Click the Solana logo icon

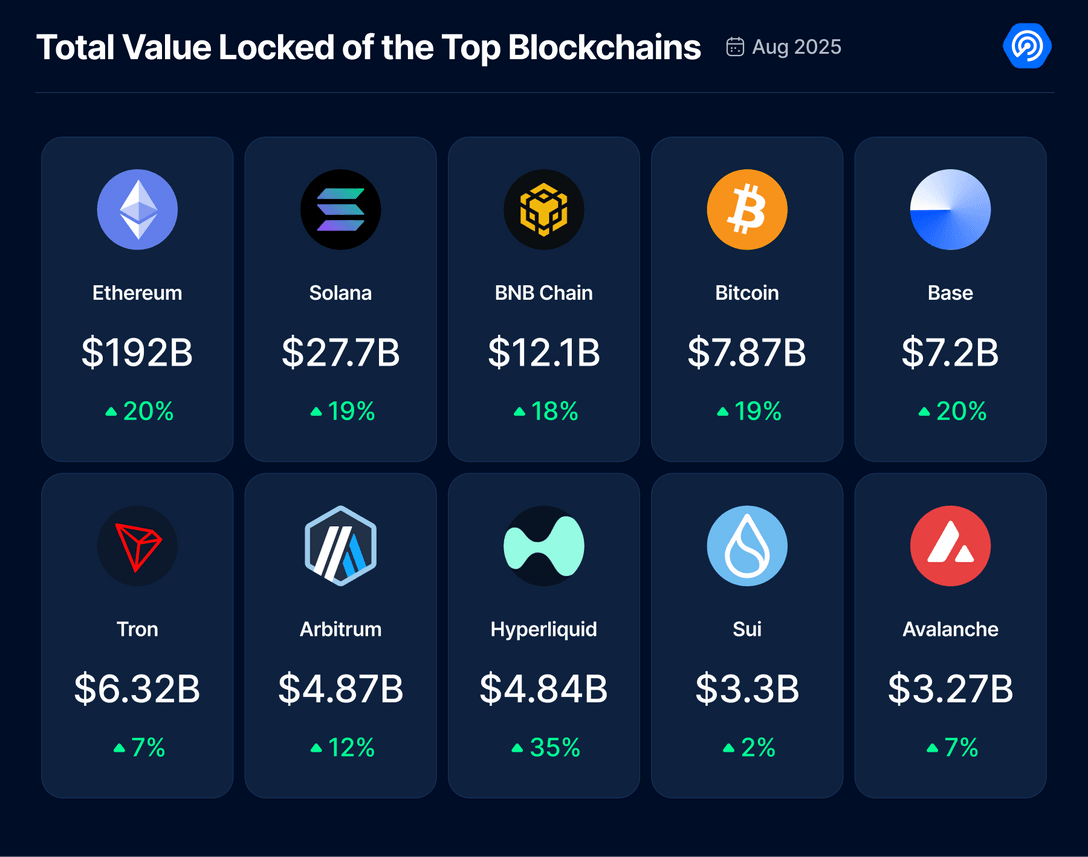[x=341, y=210]
